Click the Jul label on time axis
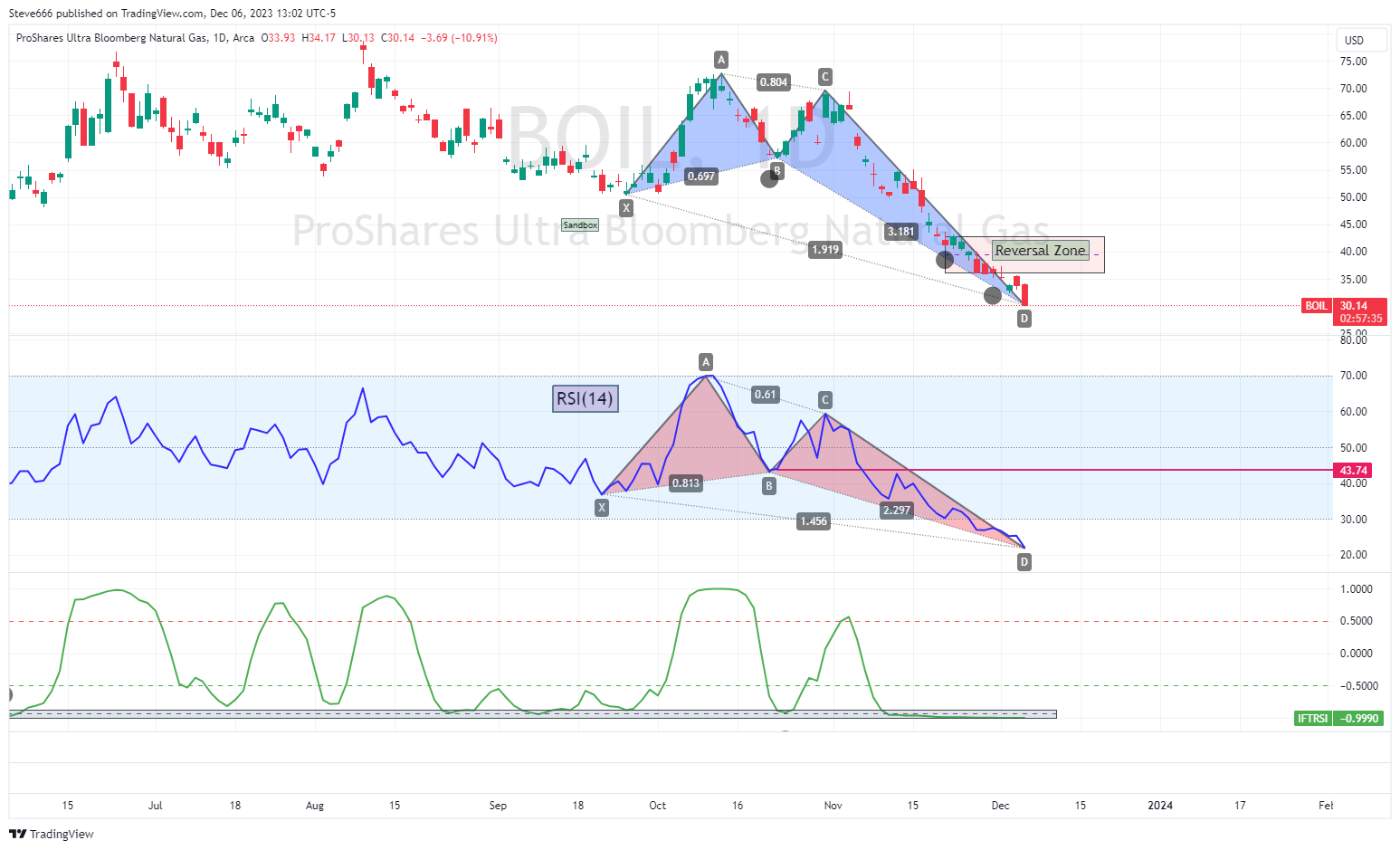Screen dimensions: 1400x850 click(x=156, y=806)
